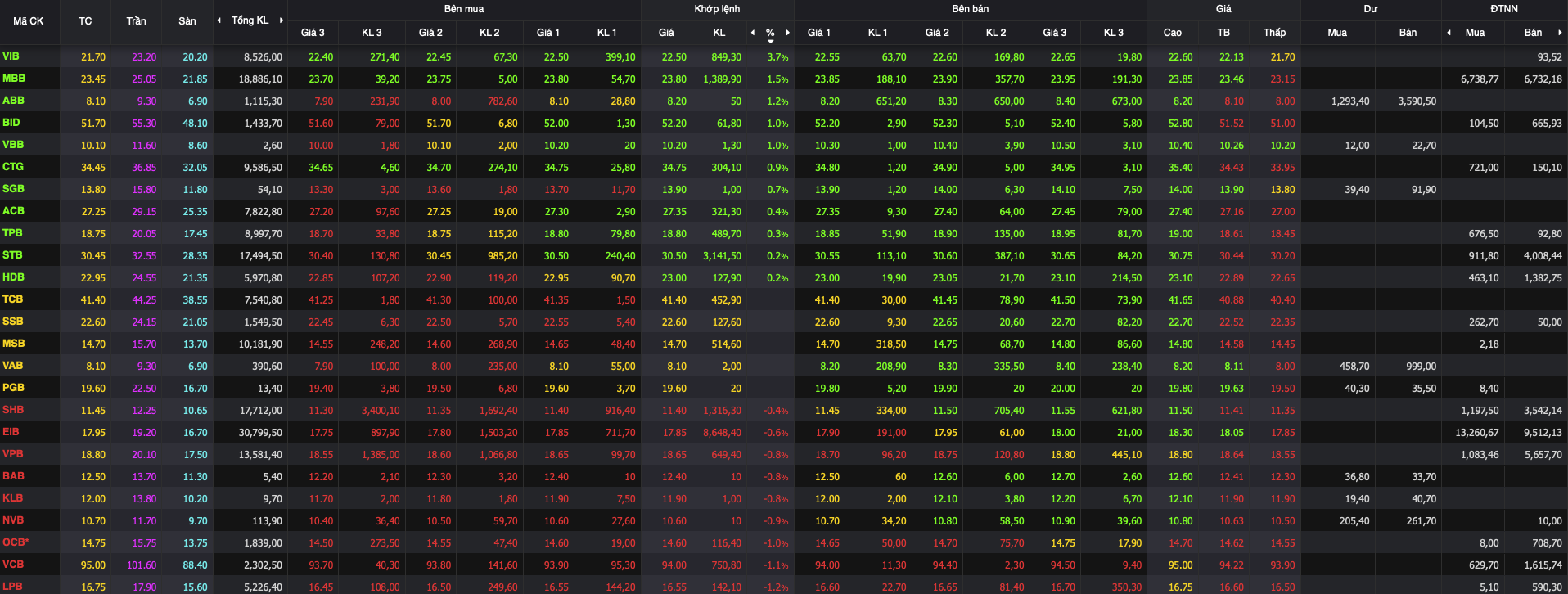1568x594 pixels.
Task: Select the ACB ticker
Action: (x=13, y=211)
